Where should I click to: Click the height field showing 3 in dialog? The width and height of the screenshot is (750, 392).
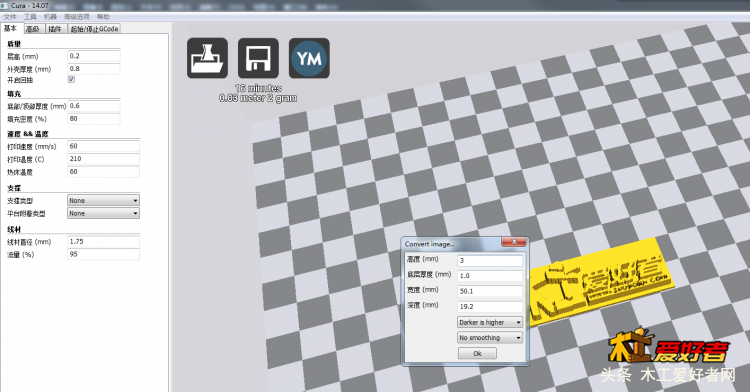[490, 261]
